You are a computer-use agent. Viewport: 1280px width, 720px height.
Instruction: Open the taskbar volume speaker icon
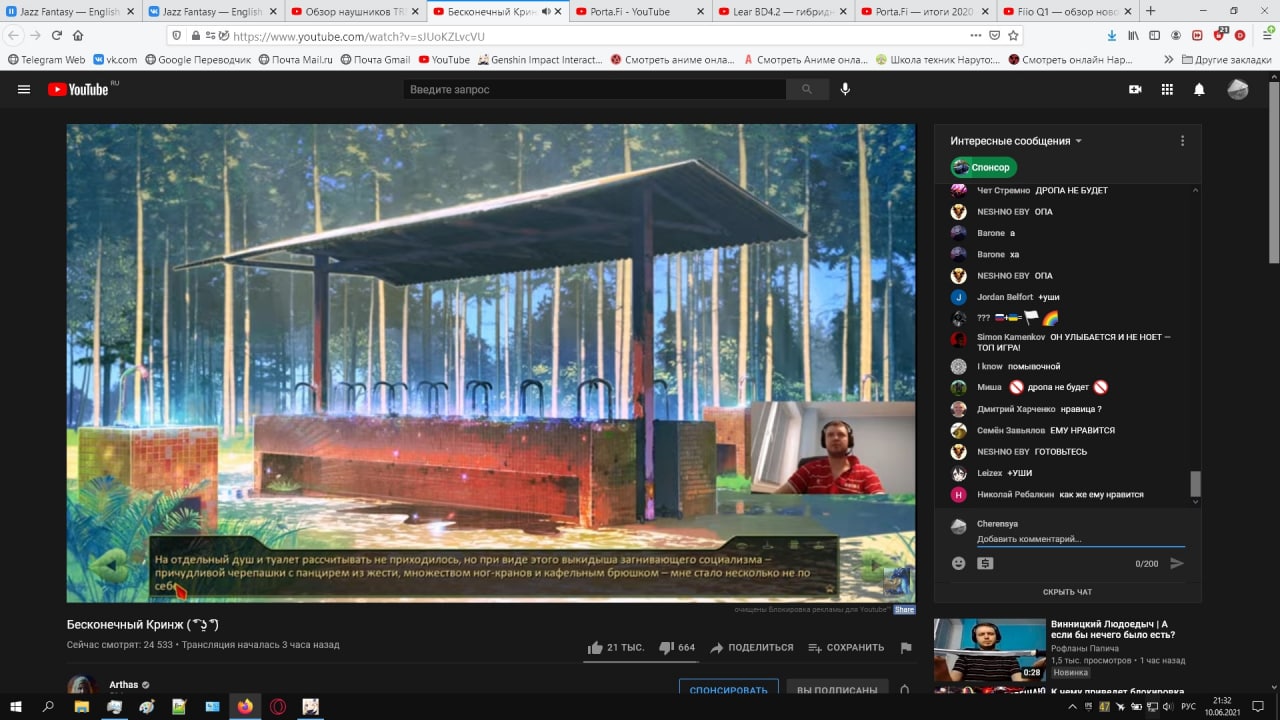pos(1169,706)
